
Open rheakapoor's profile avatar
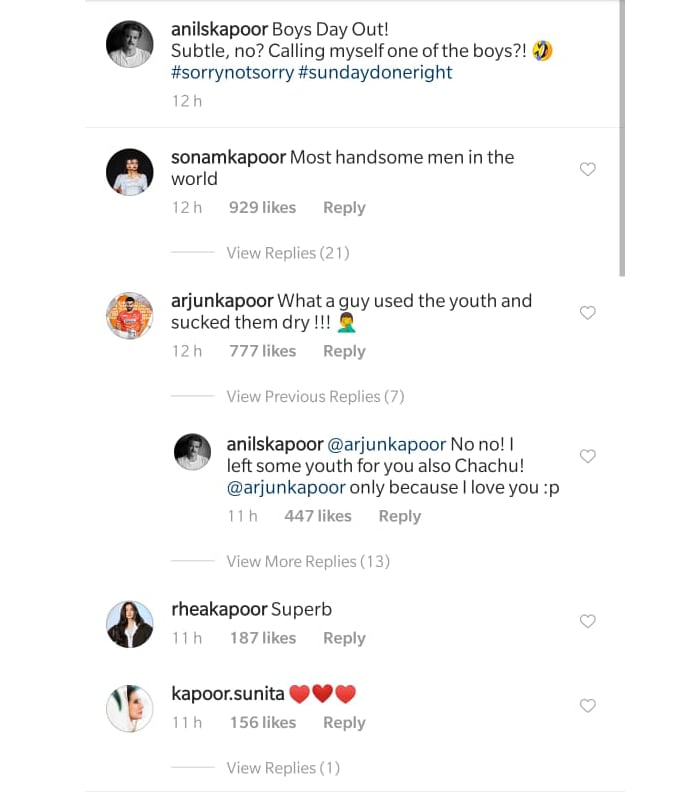[x=129, y=624]
